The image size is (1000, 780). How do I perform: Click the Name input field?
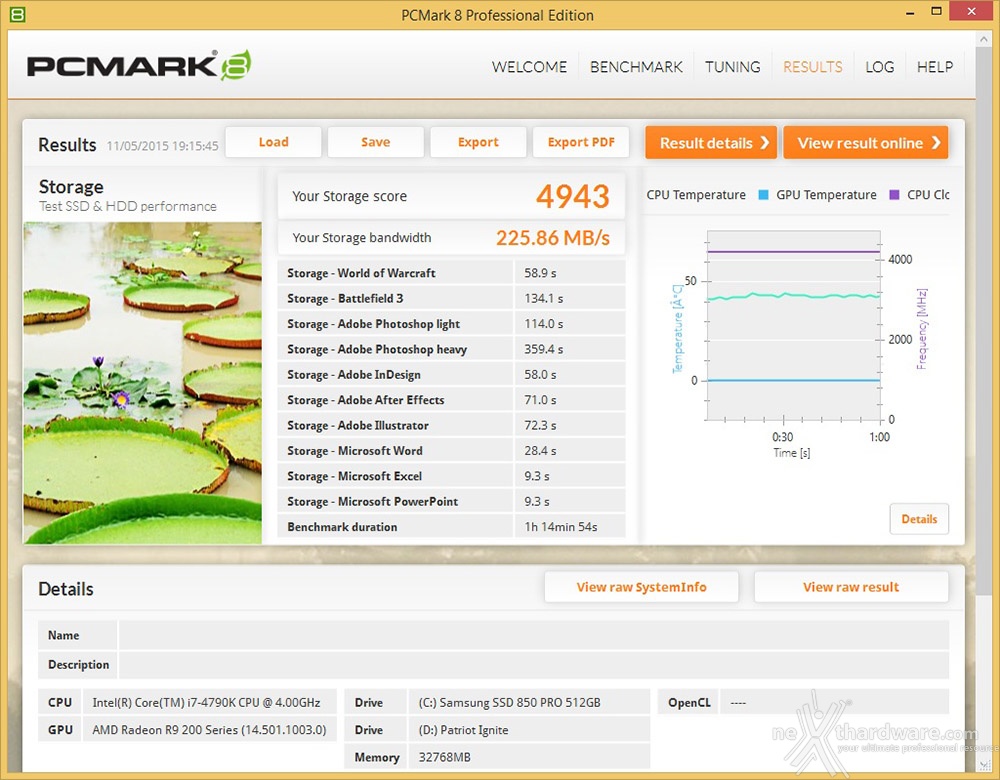point(534,635)
